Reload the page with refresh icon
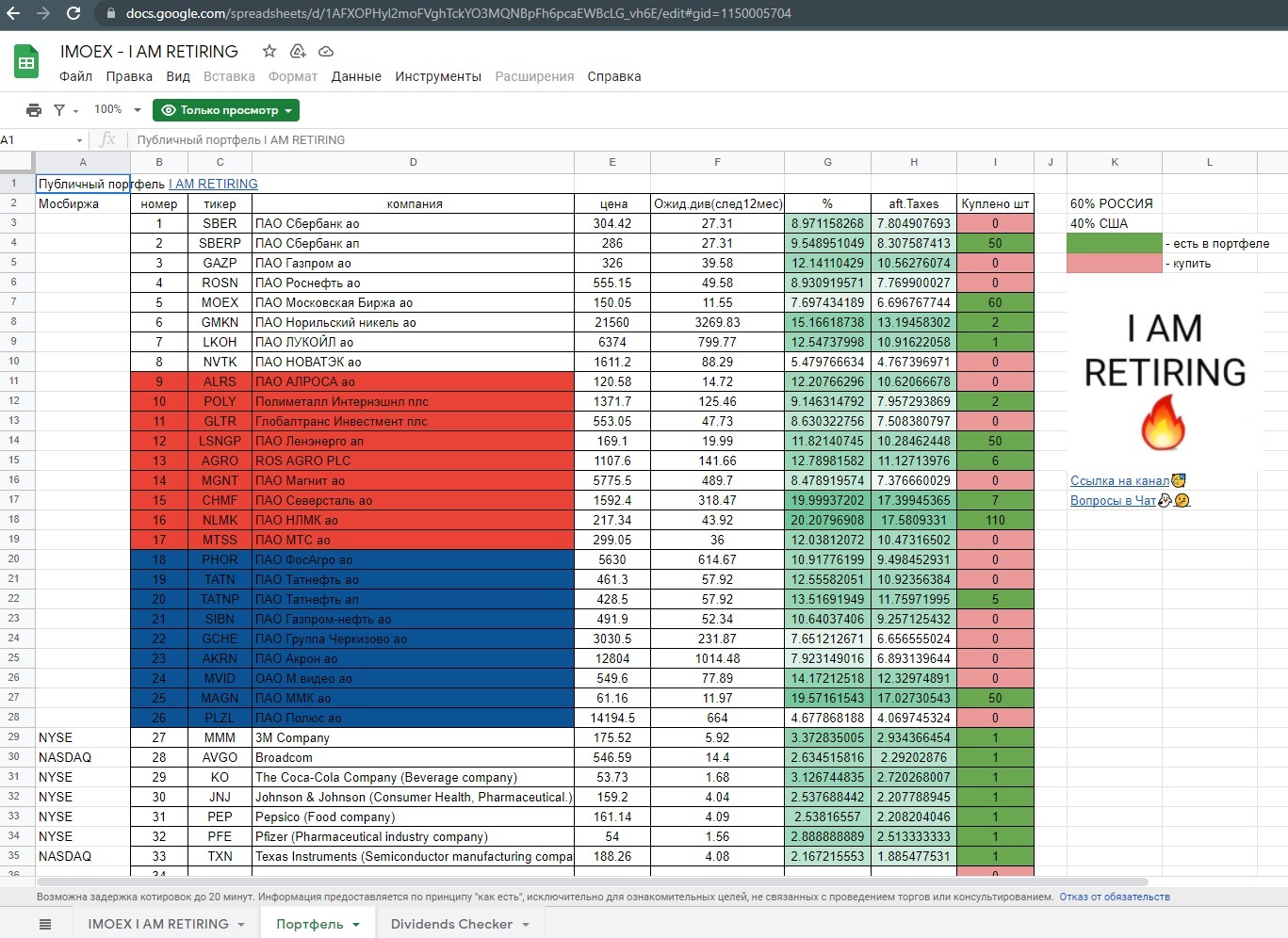This screenshot has width=1288, height=938. [73, 13]
